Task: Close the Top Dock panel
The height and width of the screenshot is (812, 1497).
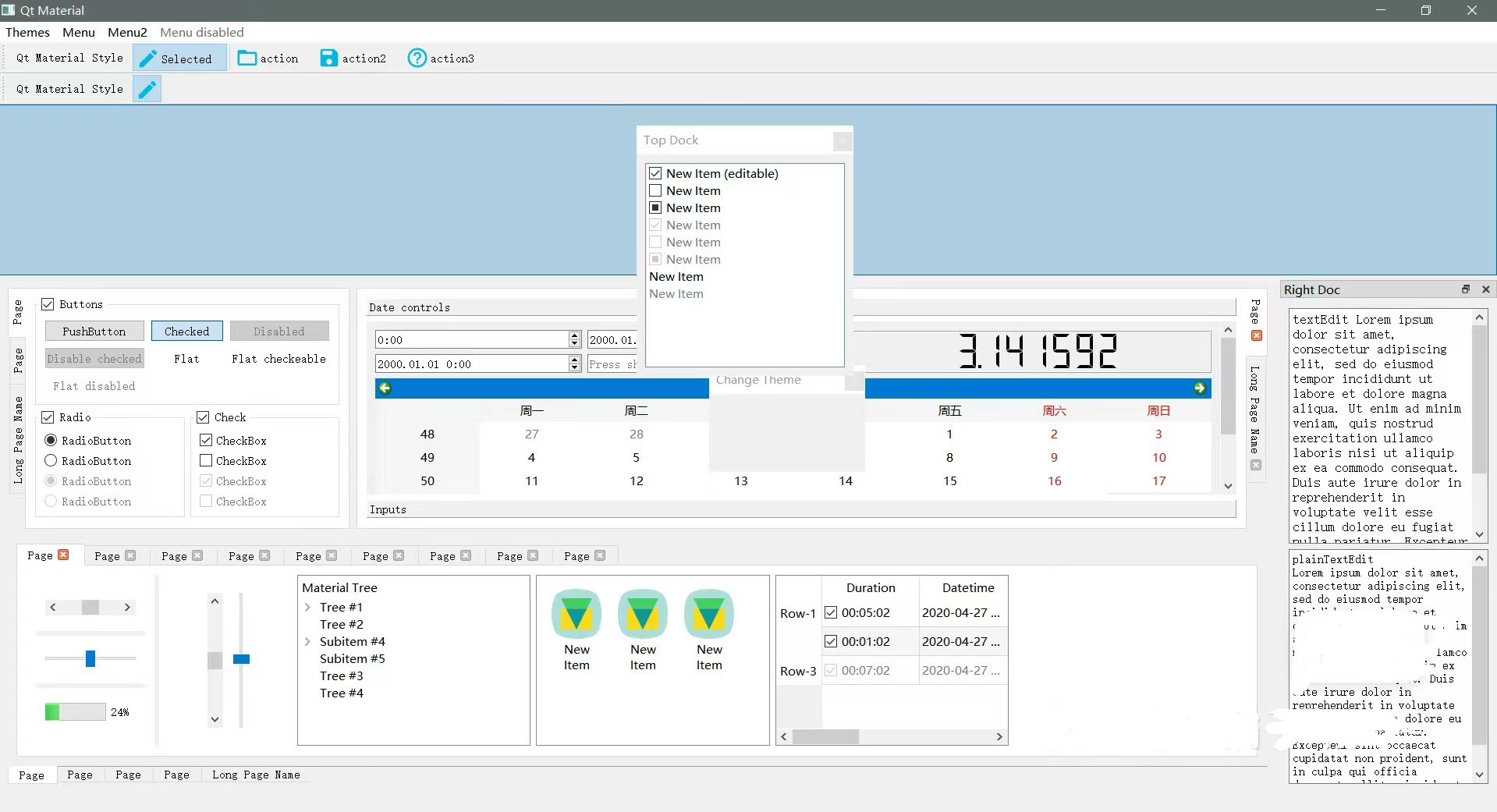Action: click(842, 141)
